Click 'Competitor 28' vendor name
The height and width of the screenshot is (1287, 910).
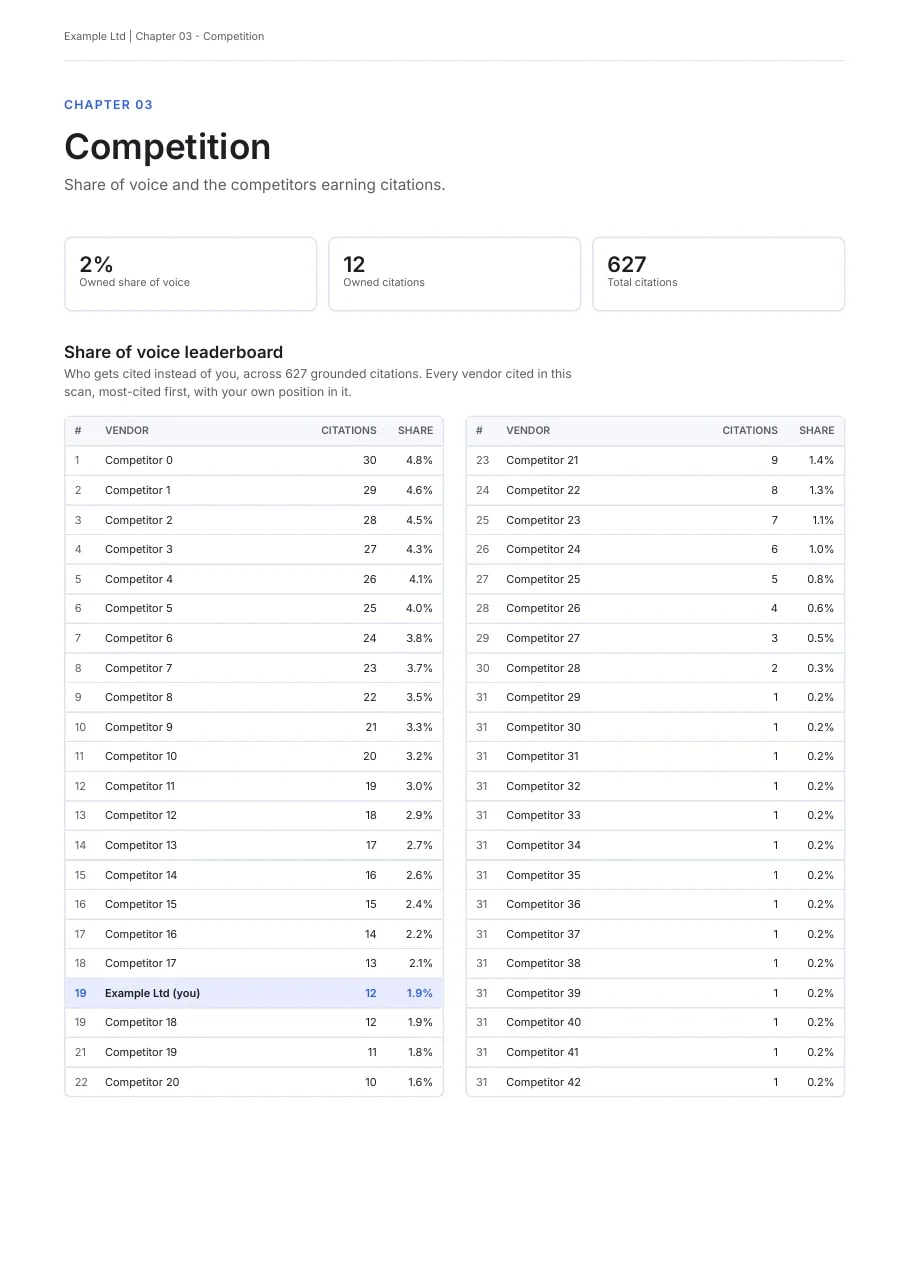click(543, 668)
